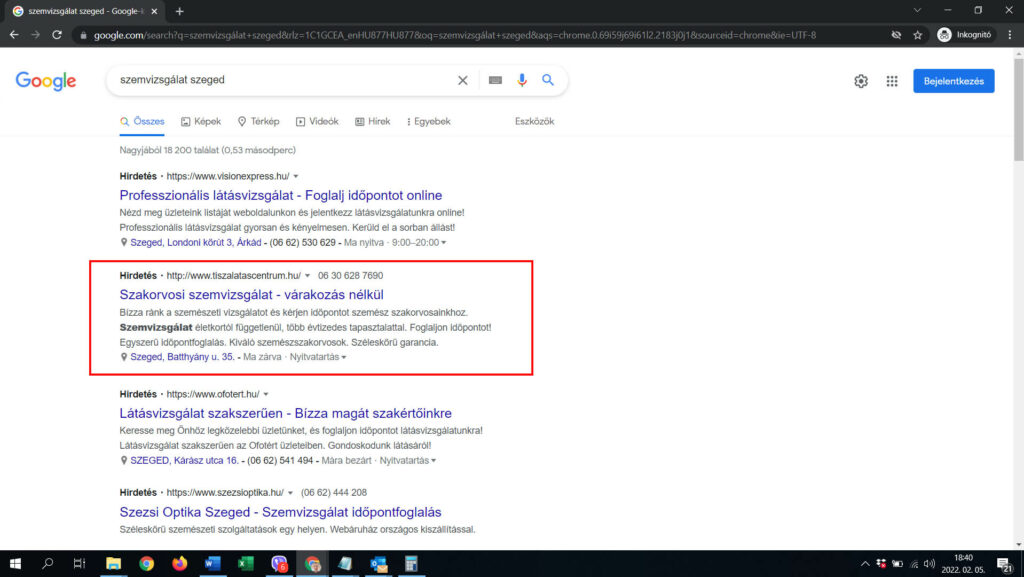Open the Látásvizsgálat szakszerűen ad link
The image size is (1024, 577).
point(285,413)
